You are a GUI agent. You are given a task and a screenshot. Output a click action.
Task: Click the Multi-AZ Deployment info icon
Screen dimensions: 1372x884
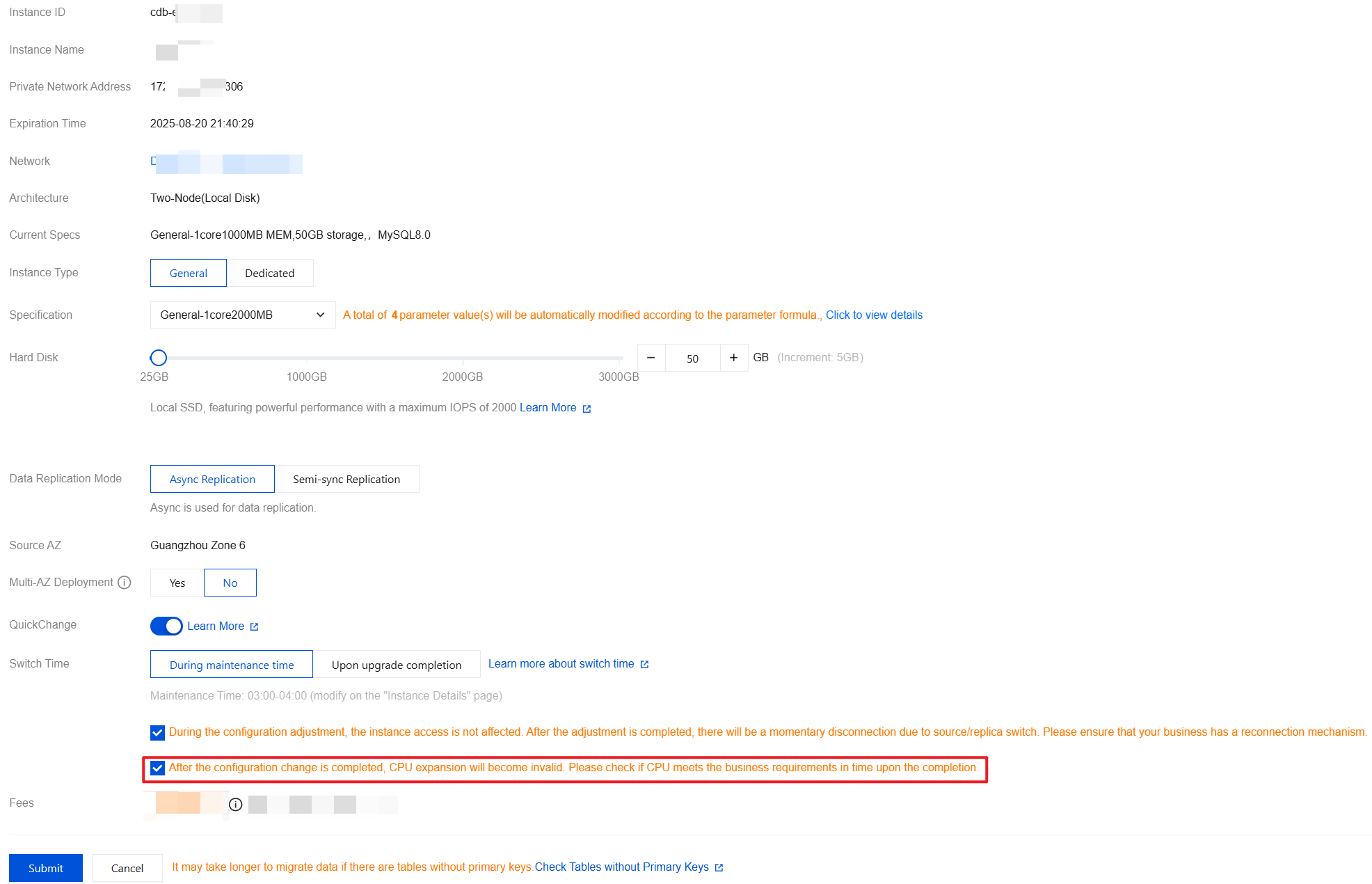[125, 583]
